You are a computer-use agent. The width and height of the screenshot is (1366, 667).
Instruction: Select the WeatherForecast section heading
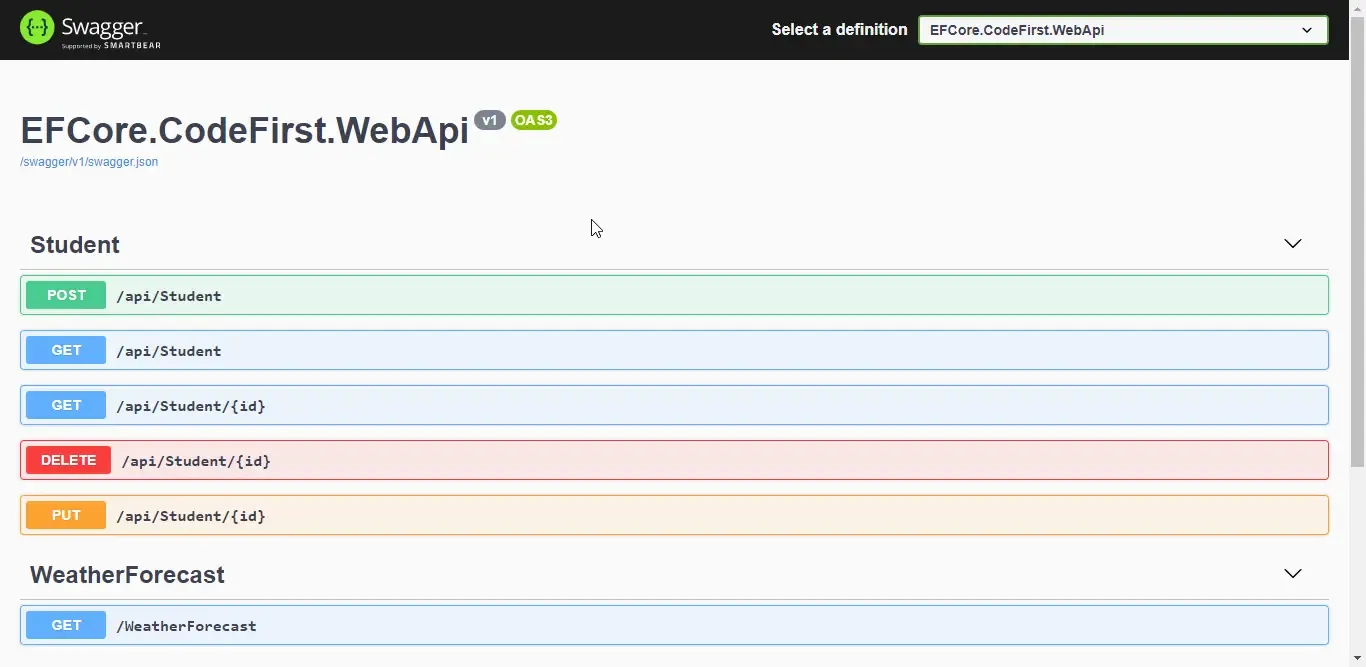127,574
